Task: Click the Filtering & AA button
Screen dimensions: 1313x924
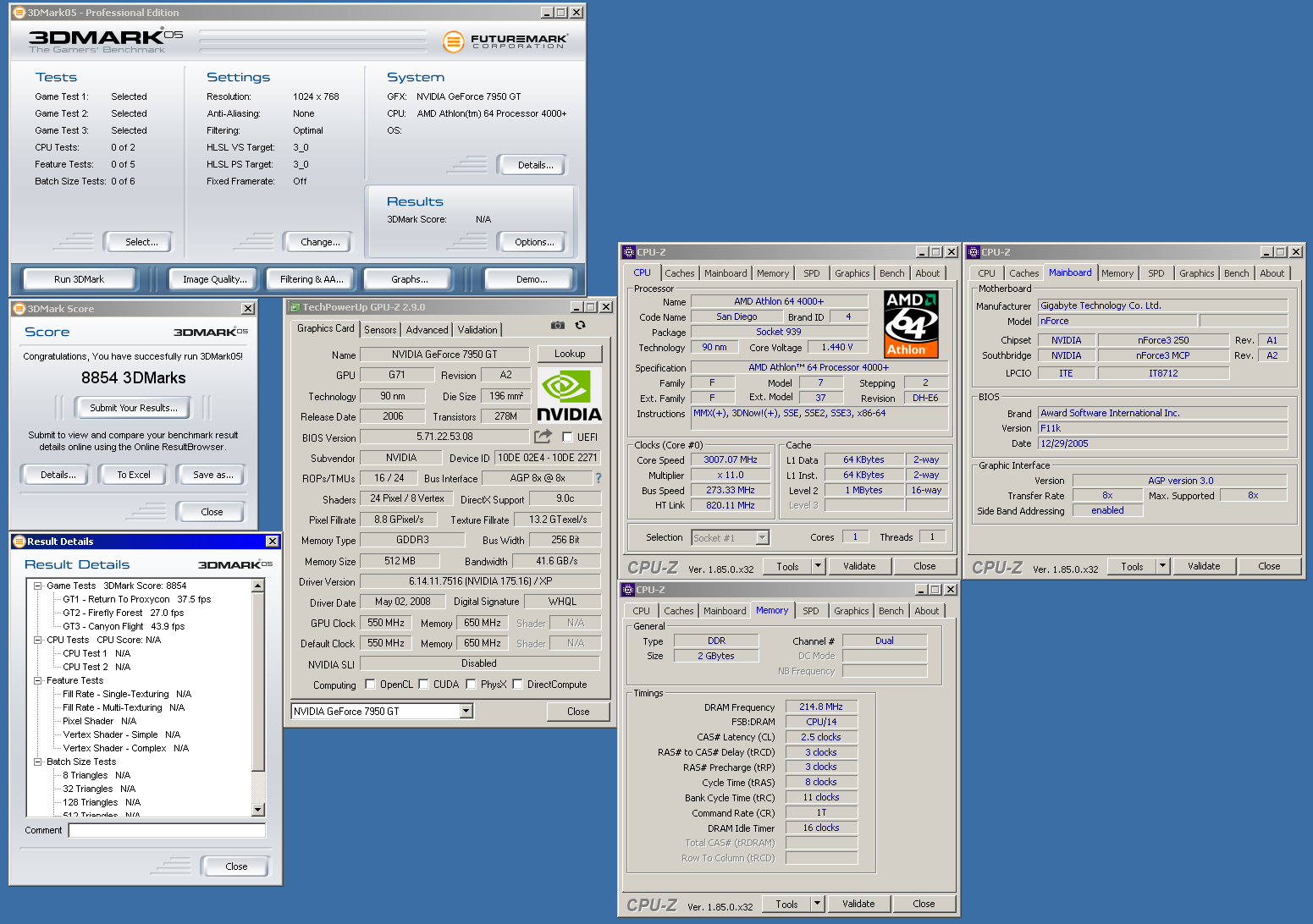Action: coord(312,279)
